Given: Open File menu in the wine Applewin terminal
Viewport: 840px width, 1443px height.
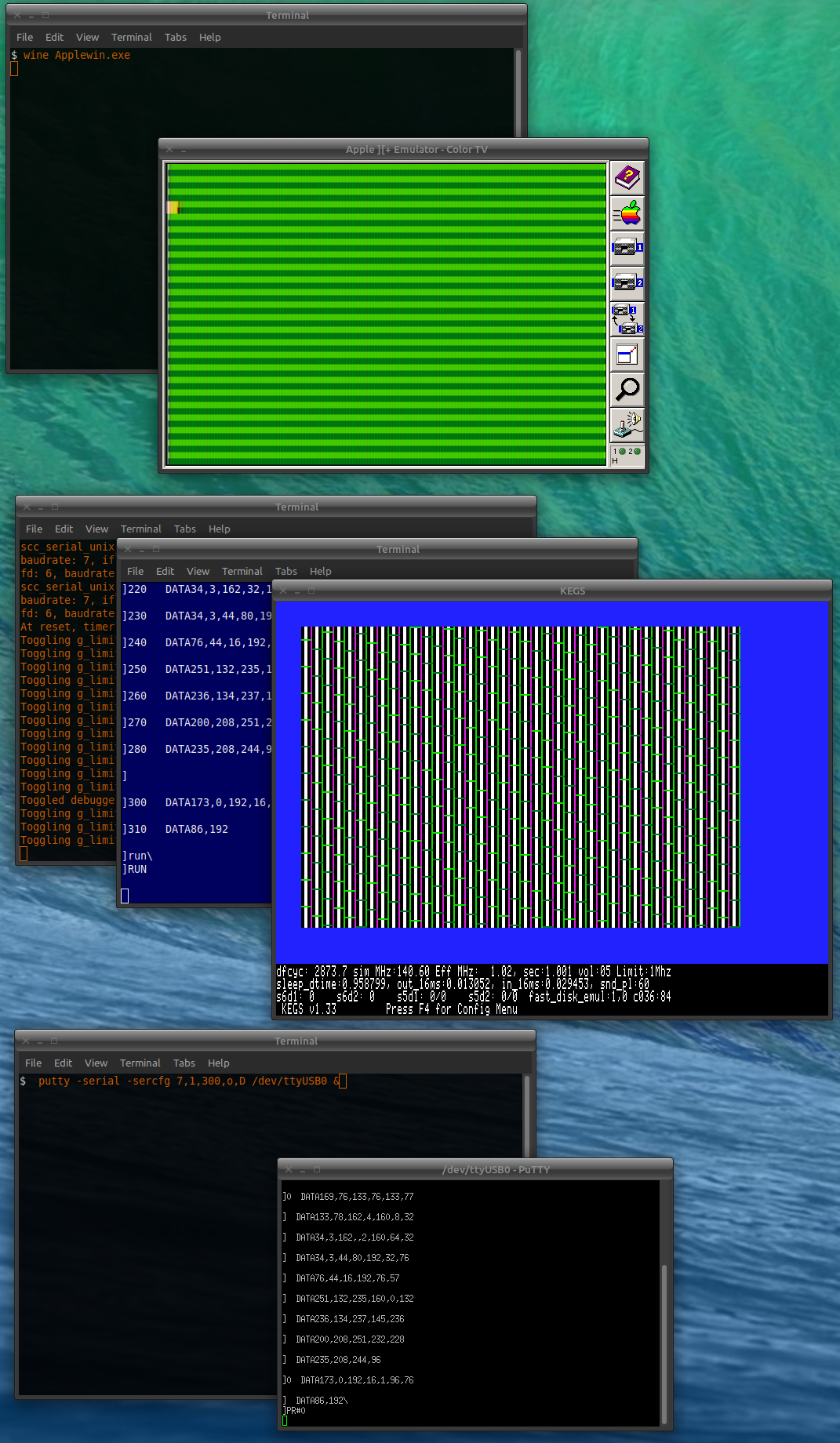Looking at the screenshot, I should coord(24,37).
